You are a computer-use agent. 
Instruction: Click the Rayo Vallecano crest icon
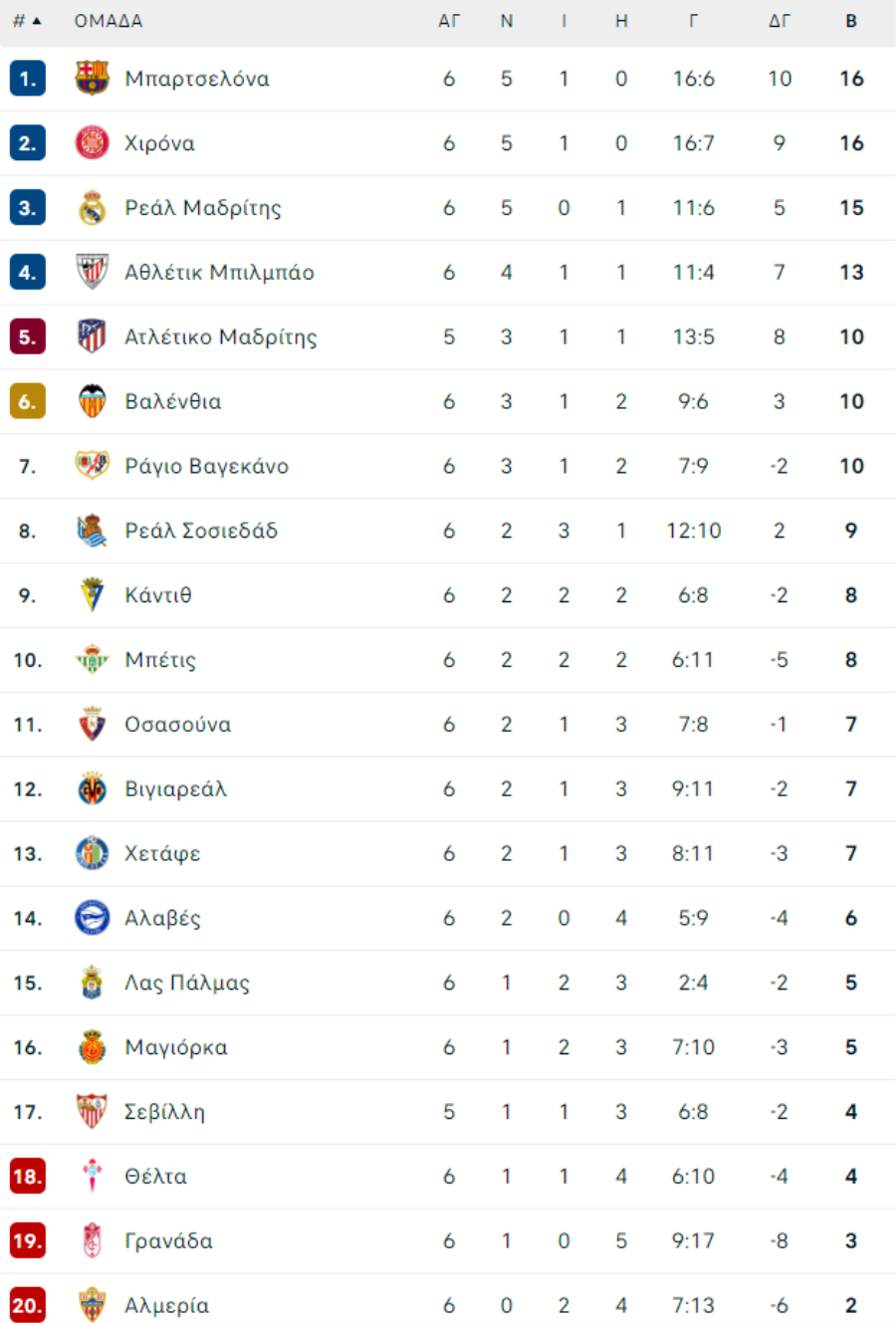pos(92,466)
